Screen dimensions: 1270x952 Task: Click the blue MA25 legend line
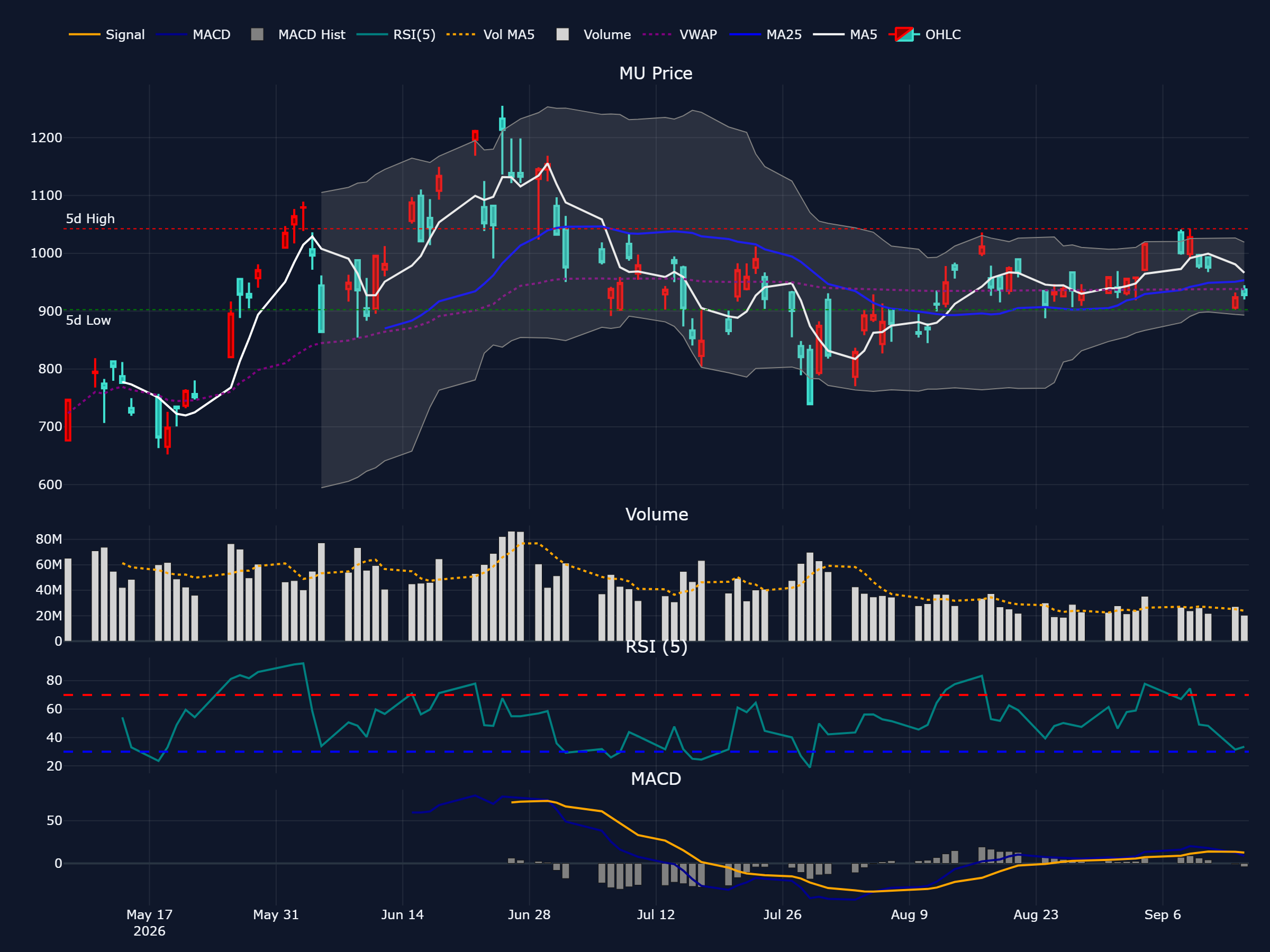click(x=745, y=34)
